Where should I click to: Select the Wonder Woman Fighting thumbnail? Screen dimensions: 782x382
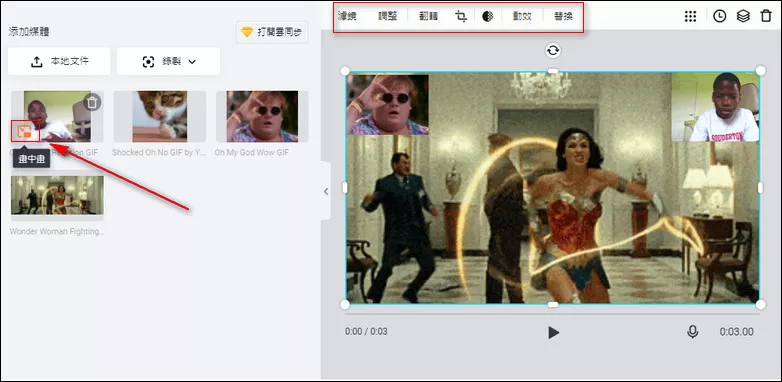(57, 195)
